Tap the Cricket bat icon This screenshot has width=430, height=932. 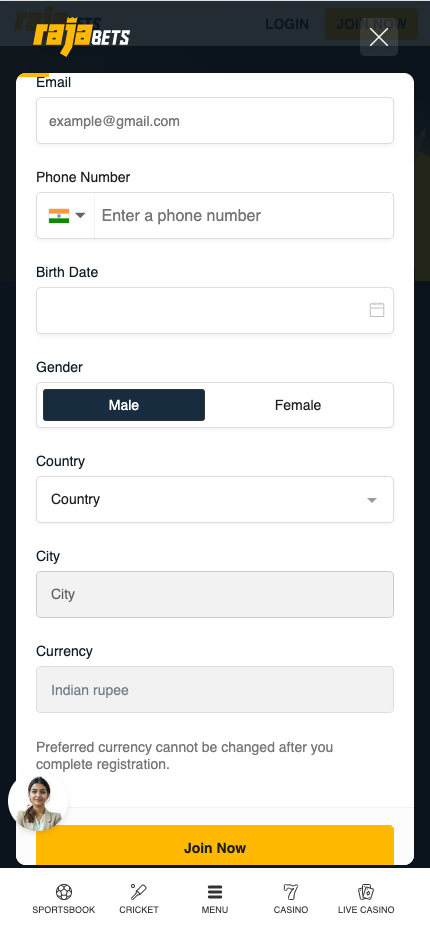pos(139,892)
